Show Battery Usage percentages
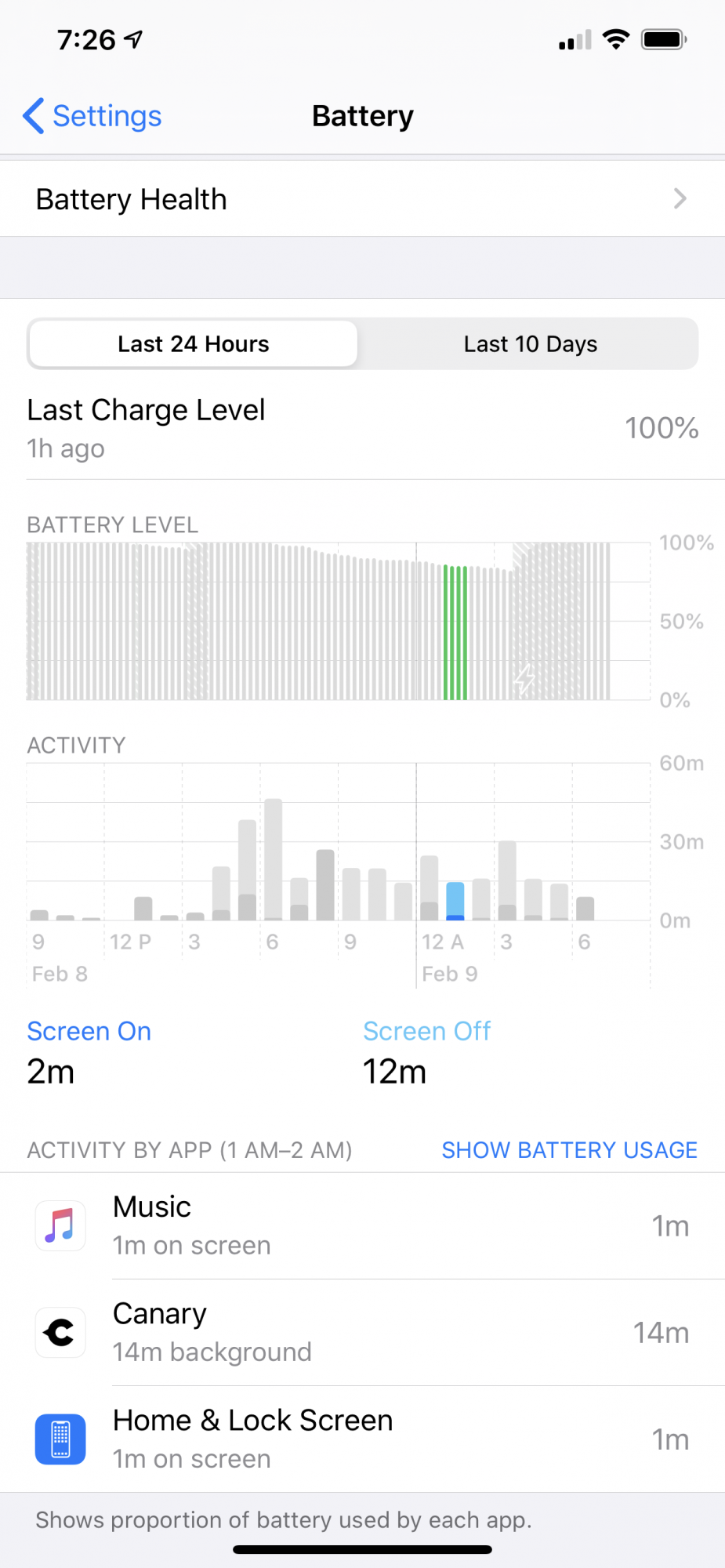 569,1150
